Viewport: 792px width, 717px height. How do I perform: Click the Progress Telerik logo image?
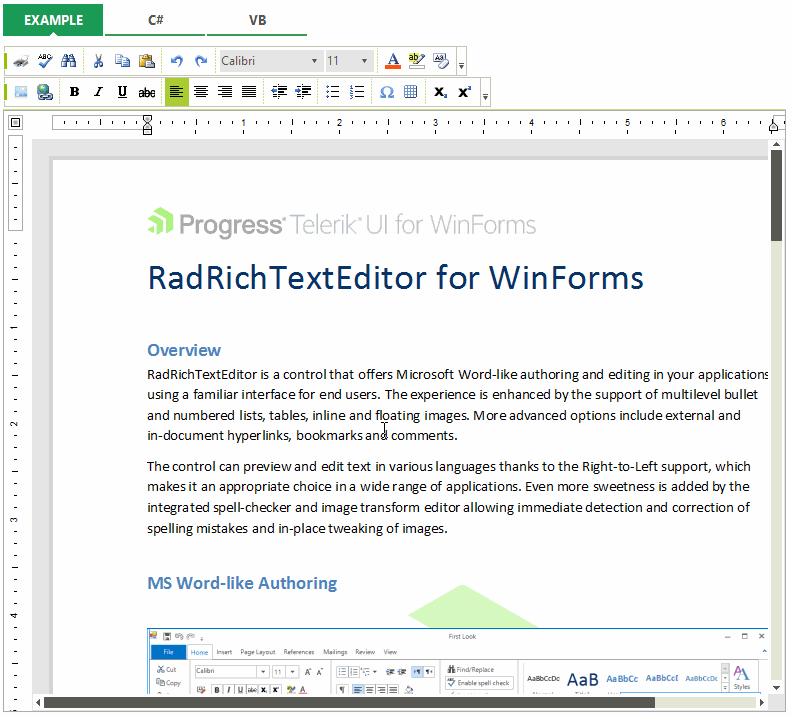click(x=341, y=224)
